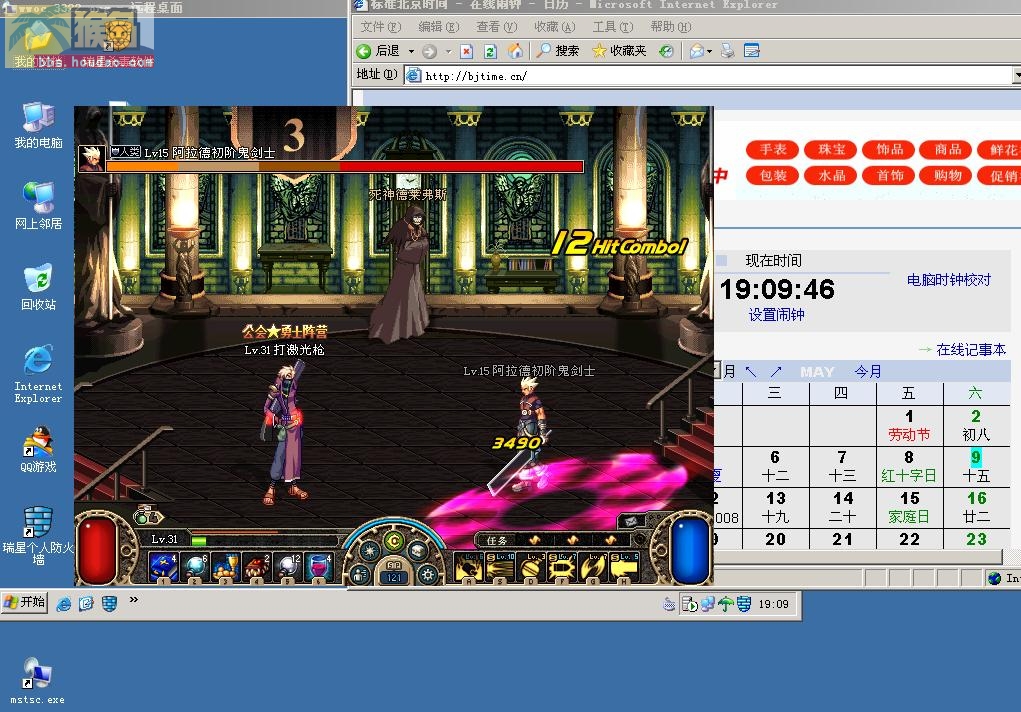This screenshot has width=1021, height=712.
Task: Open the 电脑时钟校对 link
Action: [949, 280]
